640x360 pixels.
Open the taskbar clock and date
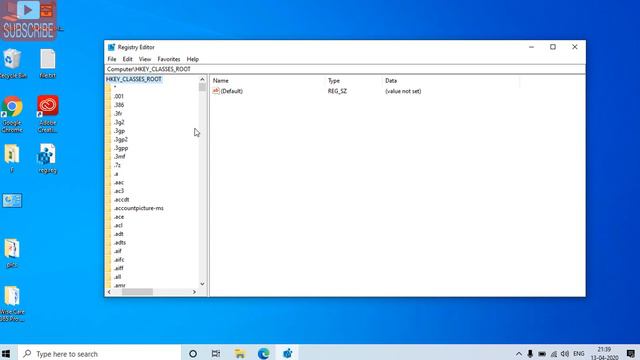click(x=604, y=353)
